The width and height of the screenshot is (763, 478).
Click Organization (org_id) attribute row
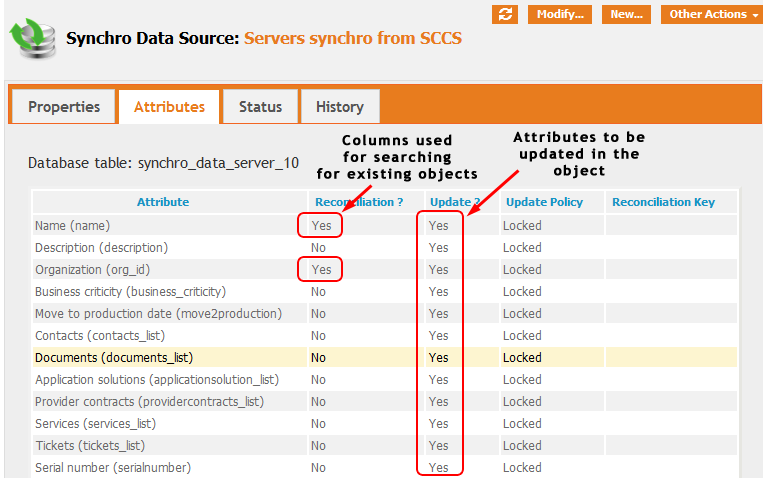tap(93, 269)
